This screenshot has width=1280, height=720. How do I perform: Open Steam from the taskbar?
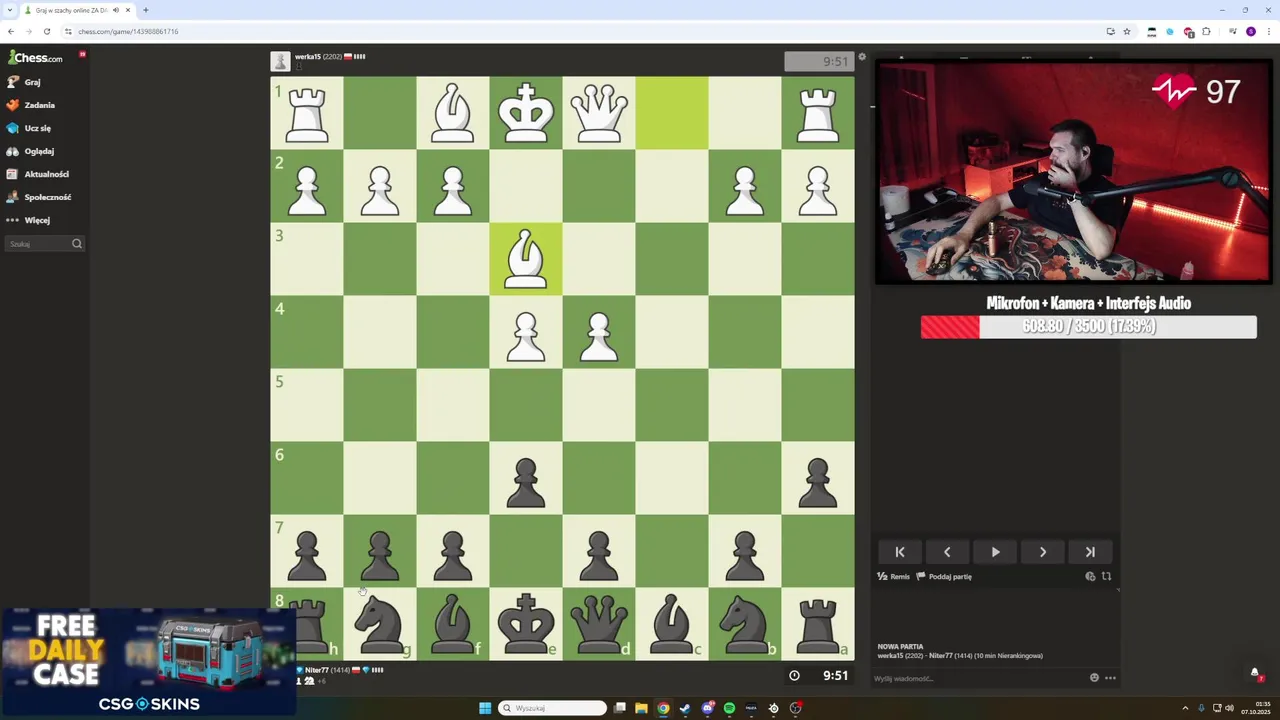click(685, 708)
